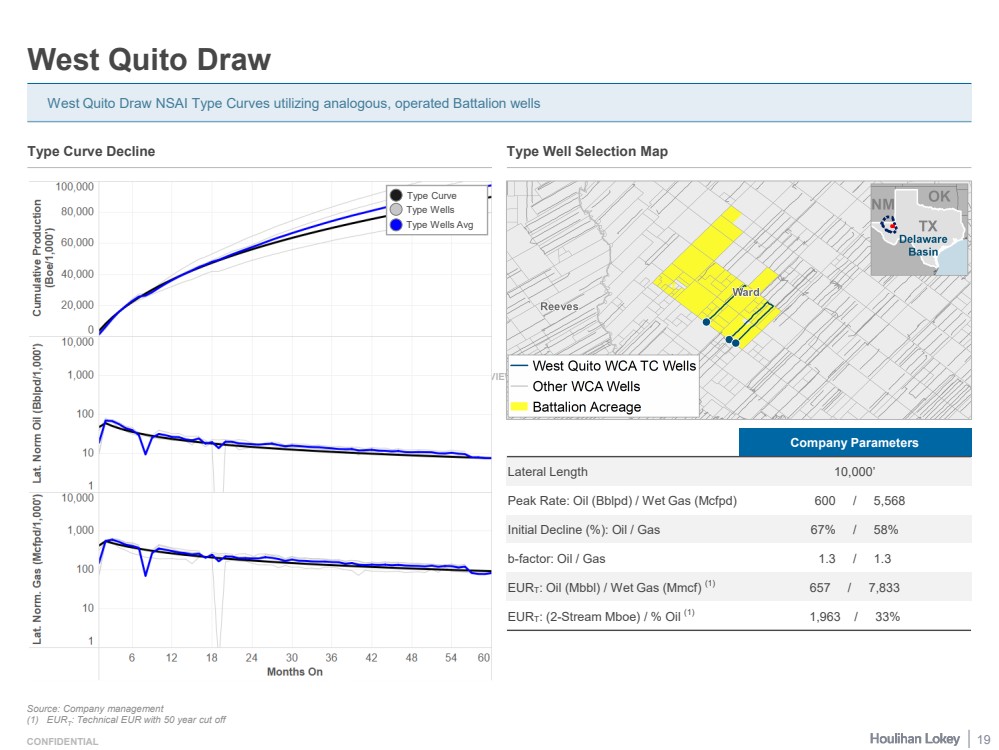
Task: Click the Ward county label on map
Action: 746,292
